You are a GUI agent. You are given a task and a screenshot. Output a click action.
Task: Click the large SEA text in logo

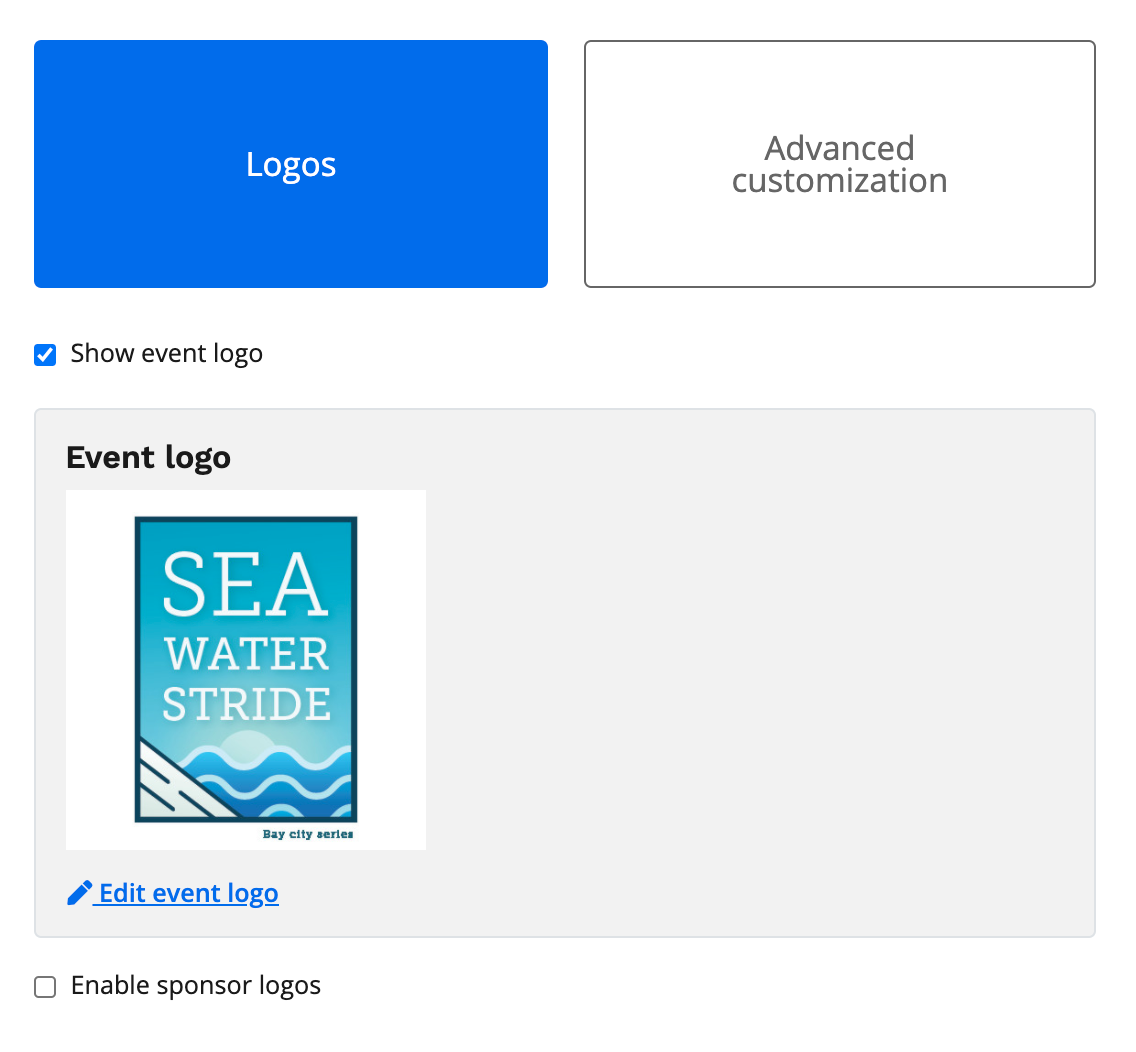(x=245, y=584)
